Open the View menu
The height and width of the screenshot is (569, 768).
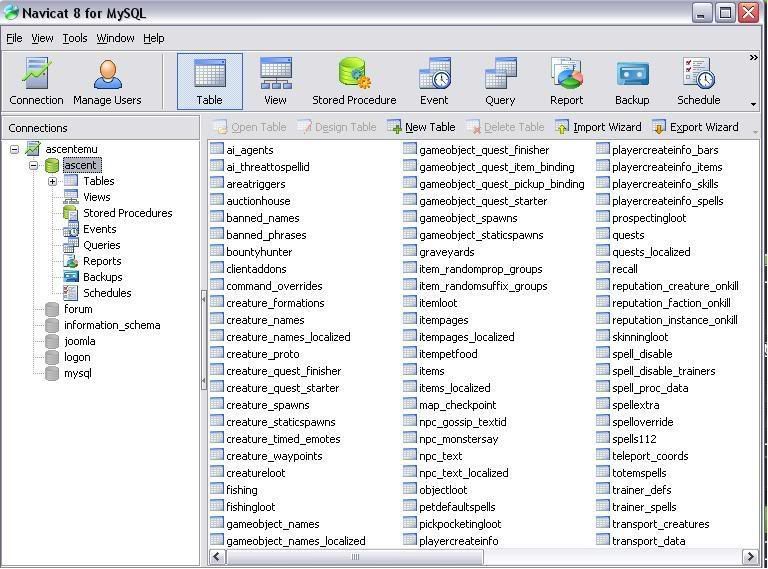[x=42, y=38]
